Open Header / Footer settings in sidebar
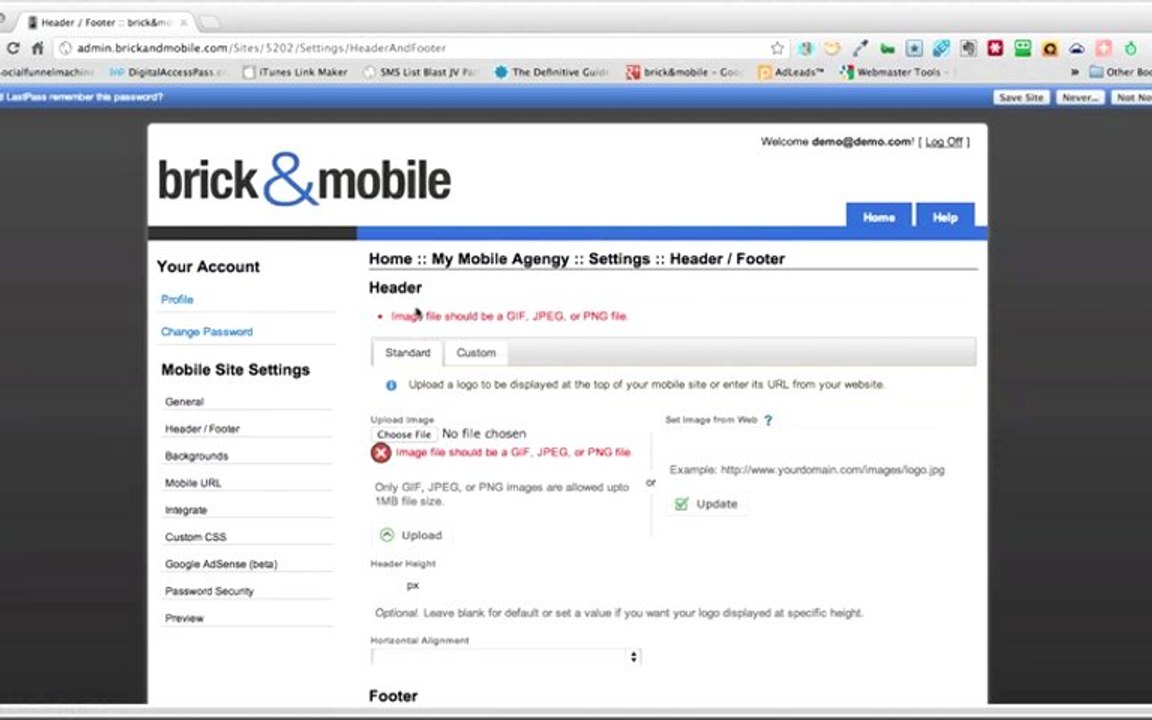1152x720 pixels. (202, 429)
